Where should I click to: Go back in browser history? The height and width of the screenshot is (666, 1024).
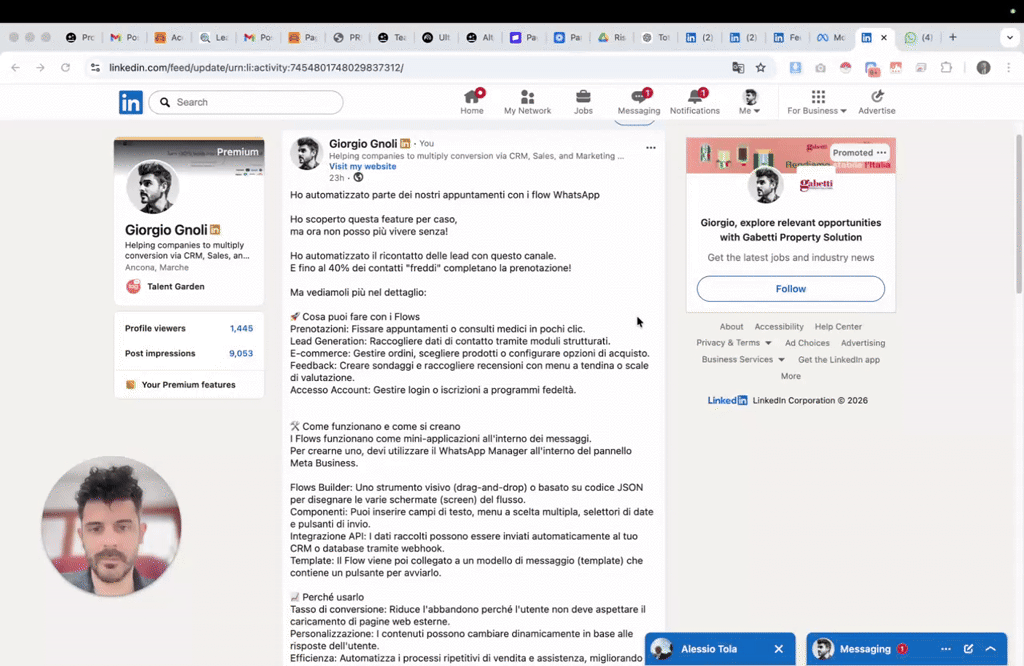click(x=16, y=67)
